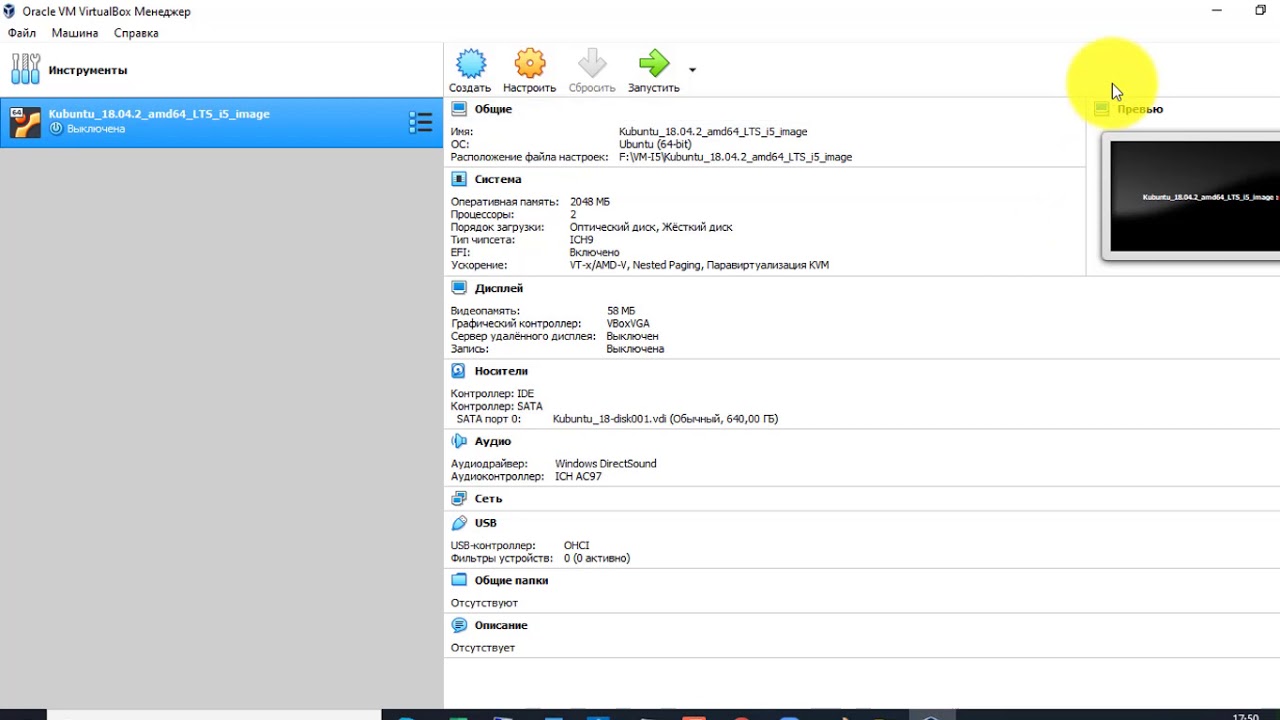Click the ICH9 chipset value
Image resolution: width=1280 pixels, height=720 pixels.
point(581,240)
